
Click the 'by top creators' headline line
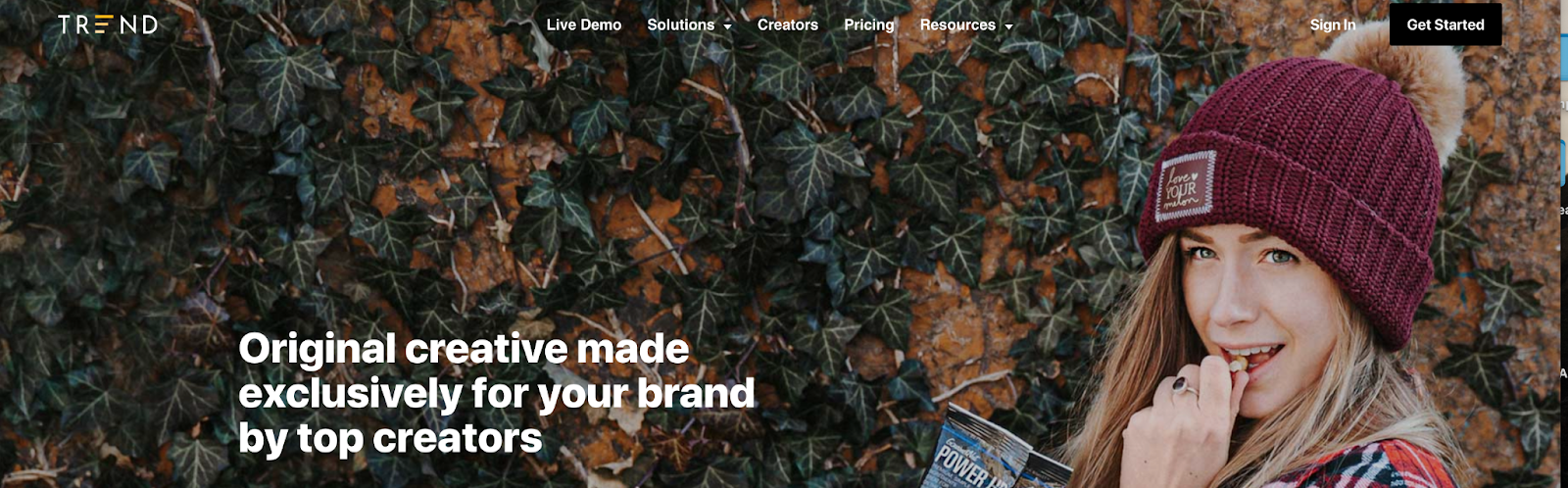coord(390,438)
